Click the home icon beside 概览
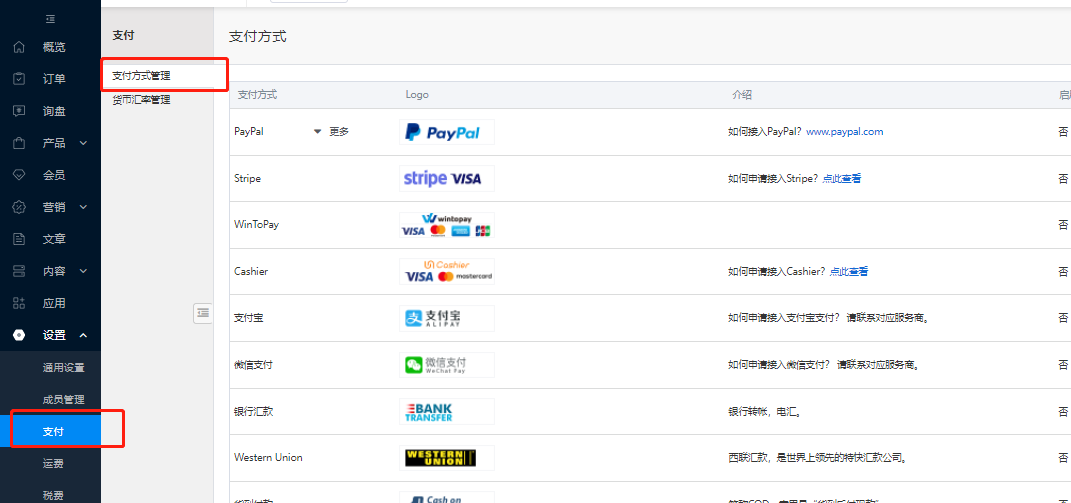Viewport: 1071px width, 503px height. tap(19, 47)
